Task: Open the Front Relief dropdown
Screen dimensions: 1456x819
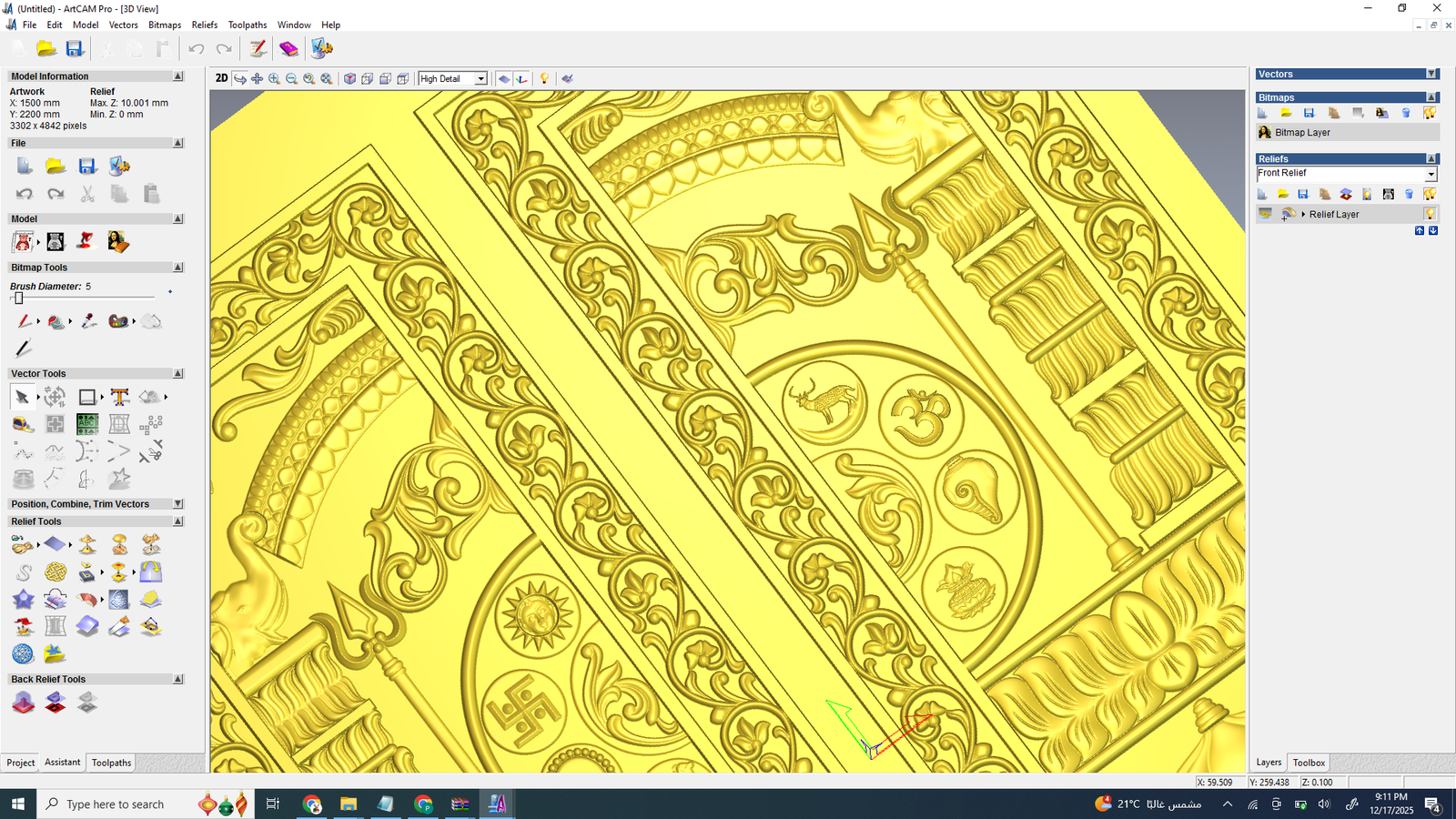Action: pyautogui.click(x=1431, y=174)
